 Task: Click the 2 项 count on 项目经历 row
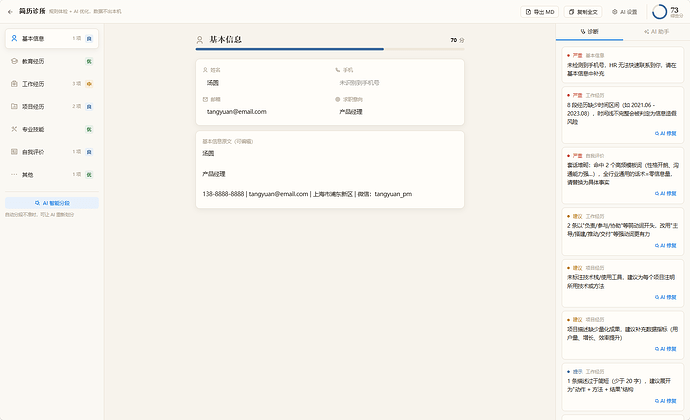(x=77, y=107)
